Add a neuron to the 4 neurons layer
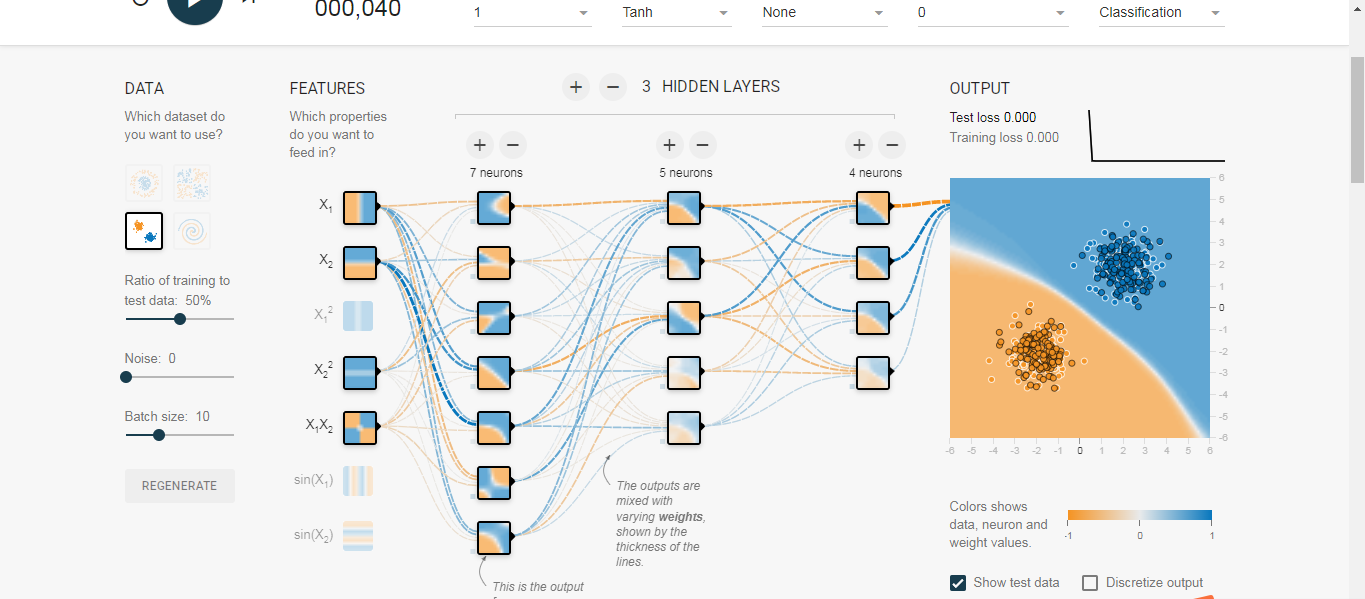 (x=859, y=145)
